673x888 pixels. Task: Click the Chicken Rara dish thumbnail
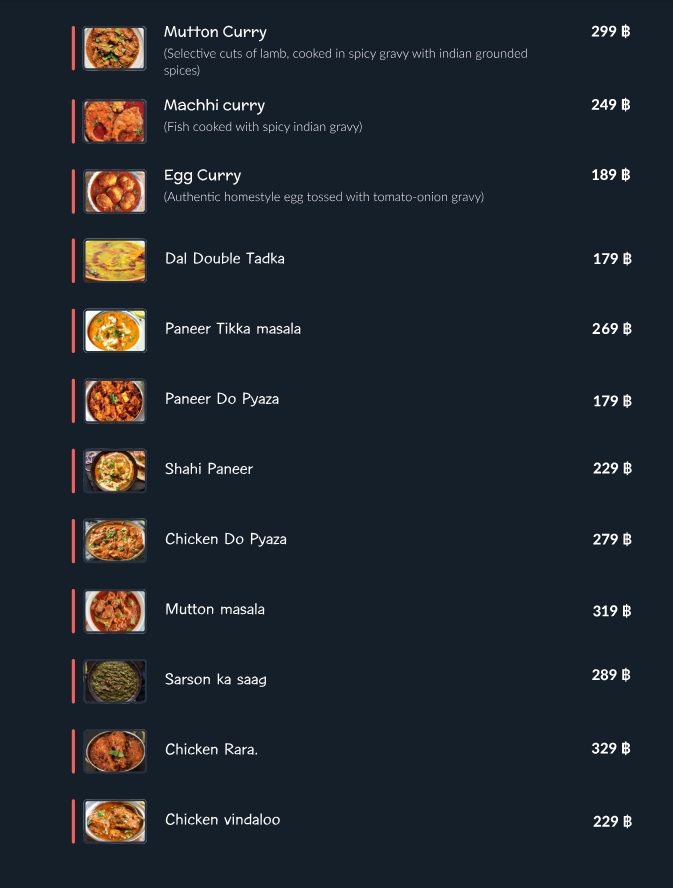point(115,751)
